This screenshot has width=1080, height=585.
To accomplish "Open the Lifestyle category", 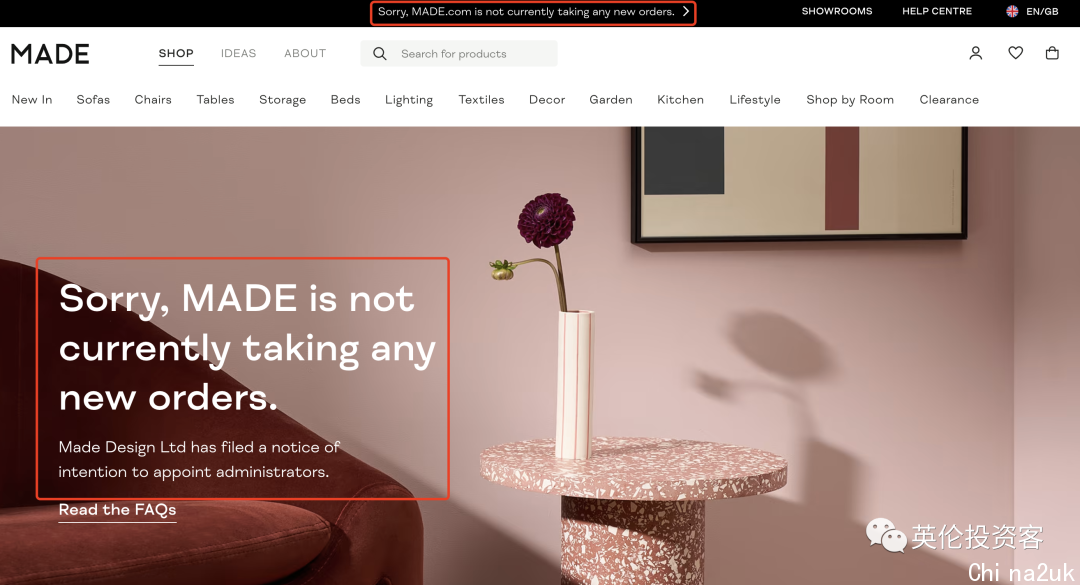I will pyautogui.click(x=755, y=100).
